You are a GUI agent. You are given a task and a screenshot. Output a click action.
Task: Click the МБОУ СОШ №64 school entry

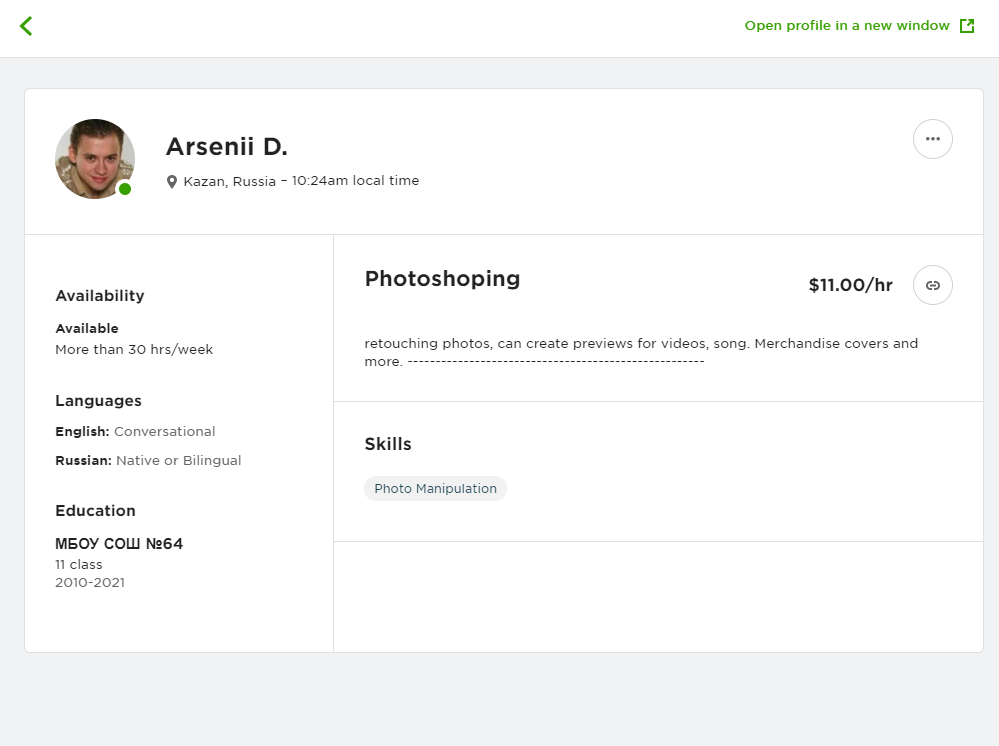coord(119,543)
